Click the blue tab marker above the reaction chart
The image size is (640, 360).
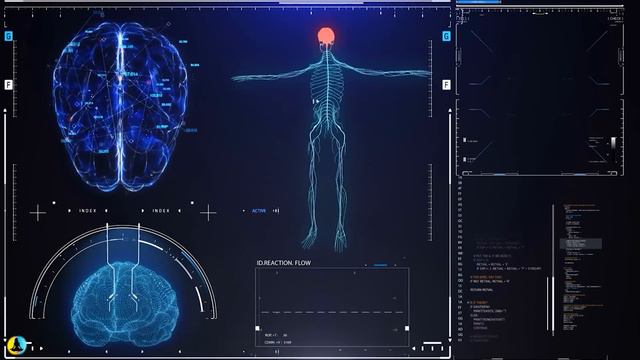380,265
